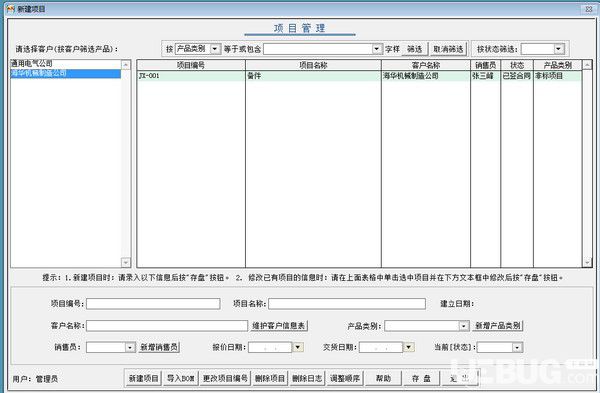Image resolution: width=600 pixels, height=393 pixels.
Task: Click the 客户名称 column header
Action: point(426,65)
